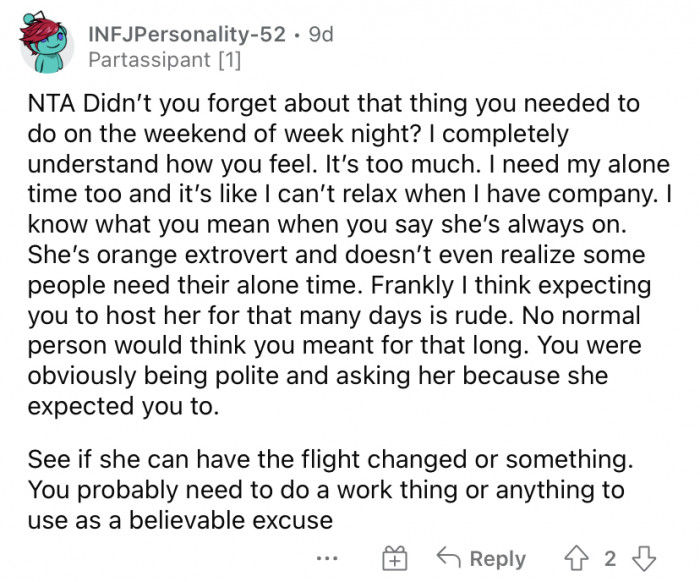Click the Partassipant [1] user flair
Screen dimensions: 700x582
pyautogui.click(x=164, y=60)
